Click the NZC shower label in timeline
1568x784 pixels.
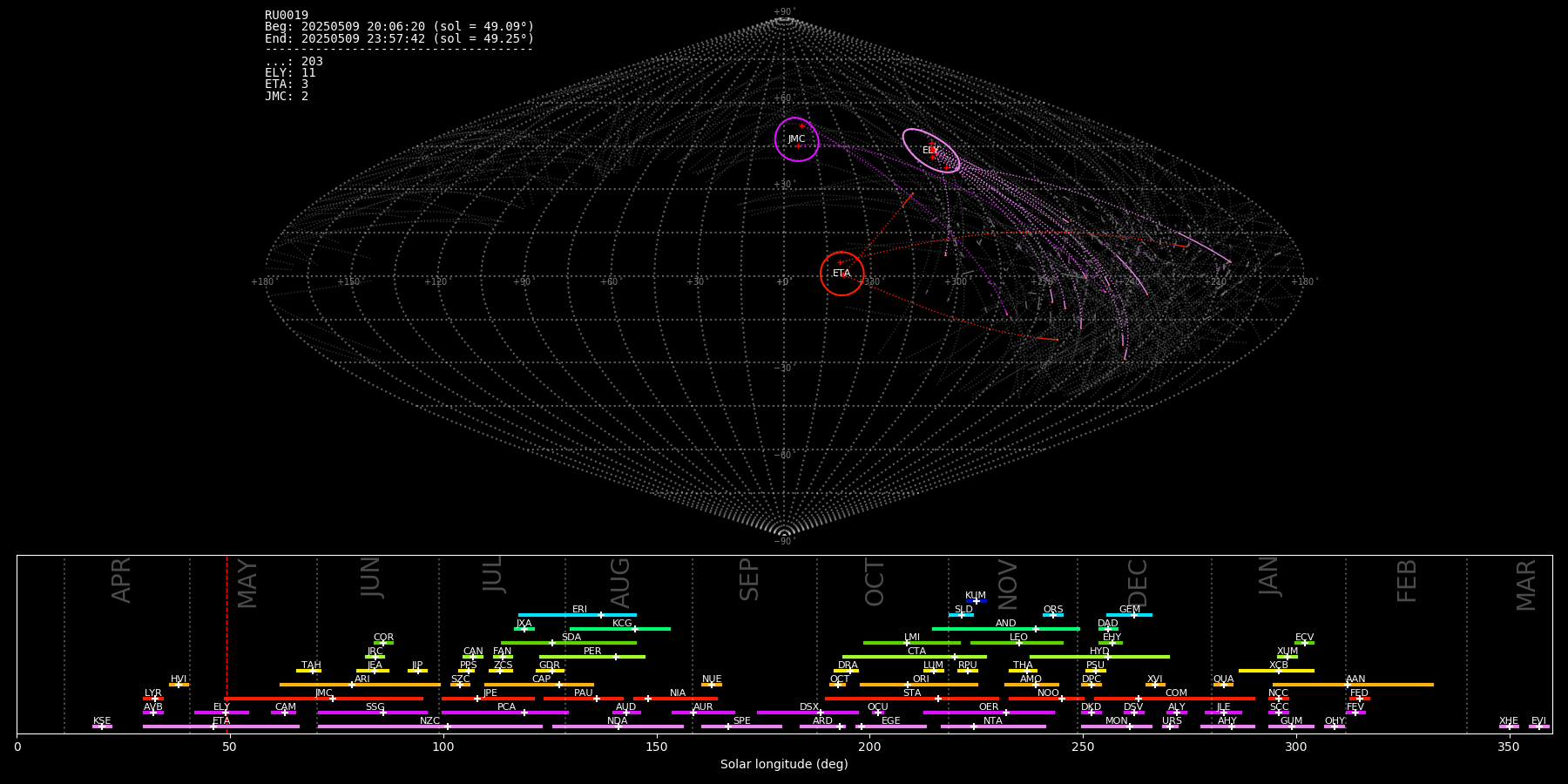(x=430, y=721)
